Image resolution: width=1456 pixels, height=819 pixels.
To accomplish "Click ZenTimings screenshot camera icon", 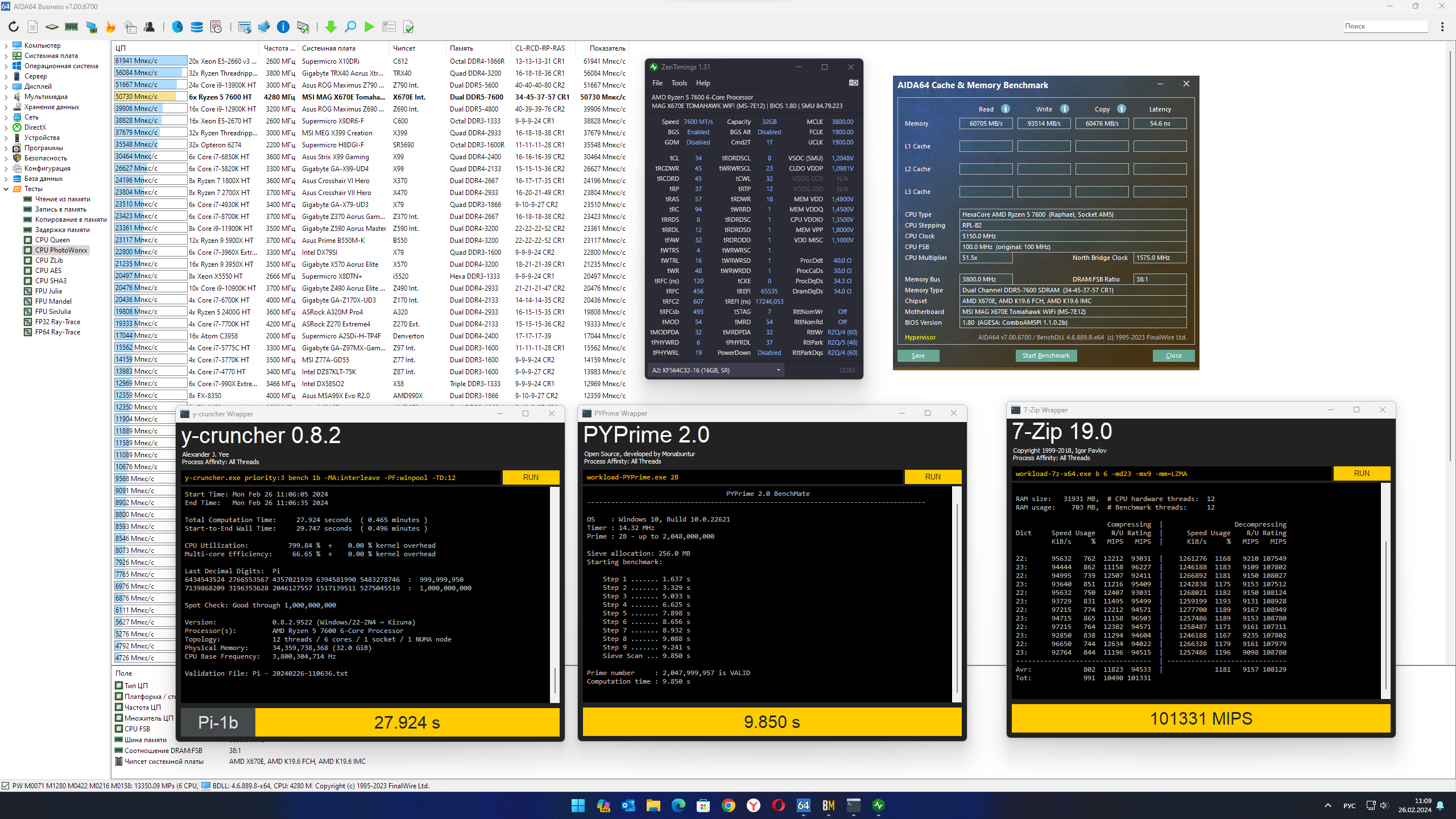I will (853, 83).
